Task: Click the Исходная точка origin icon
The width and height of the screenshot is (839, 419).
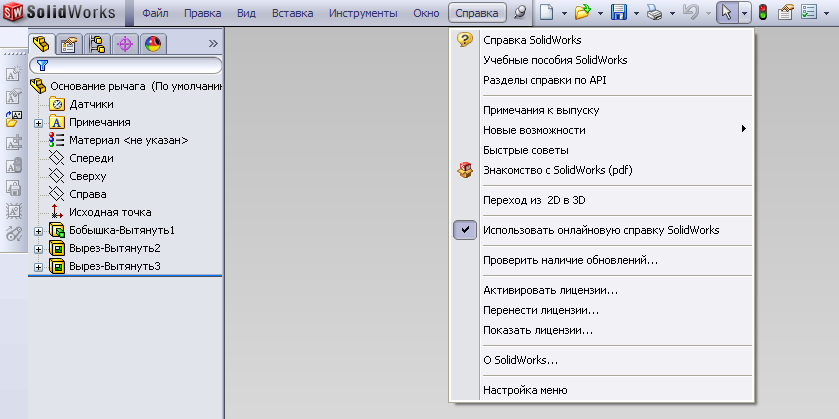Action: tap(57, 212)
